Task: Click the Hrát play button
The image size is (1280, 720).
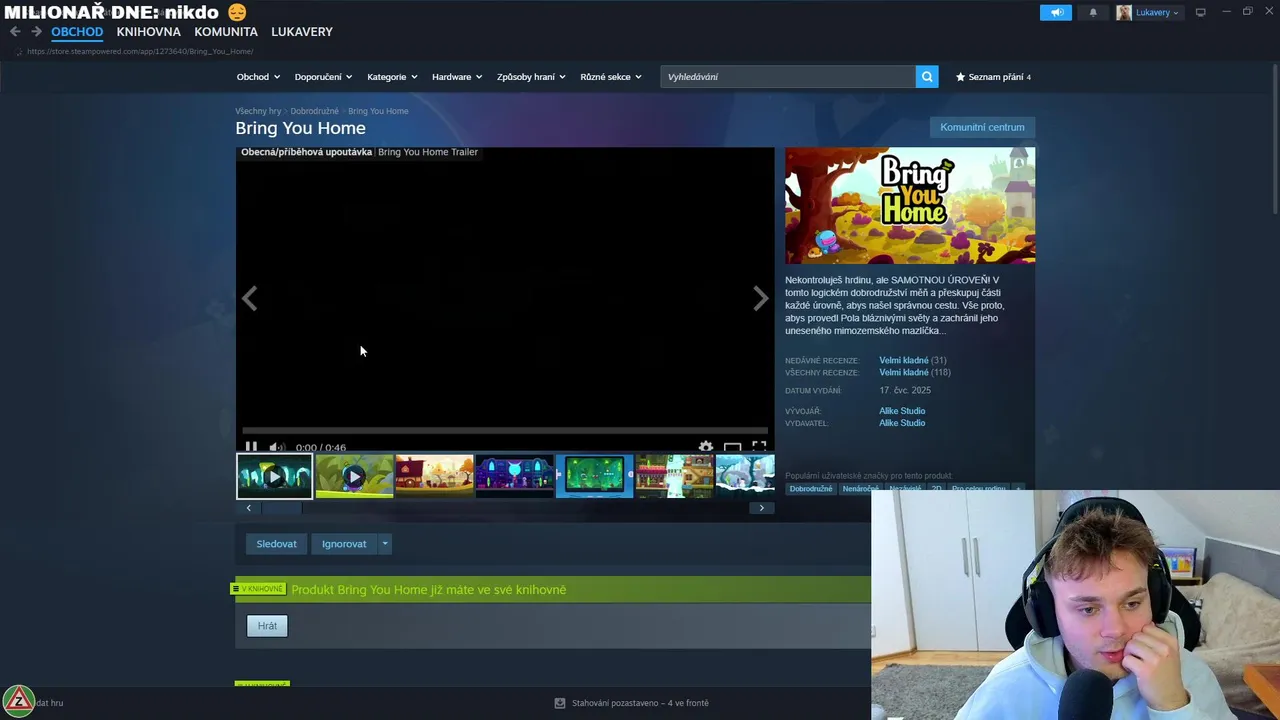Action: (x=267, y=626)
